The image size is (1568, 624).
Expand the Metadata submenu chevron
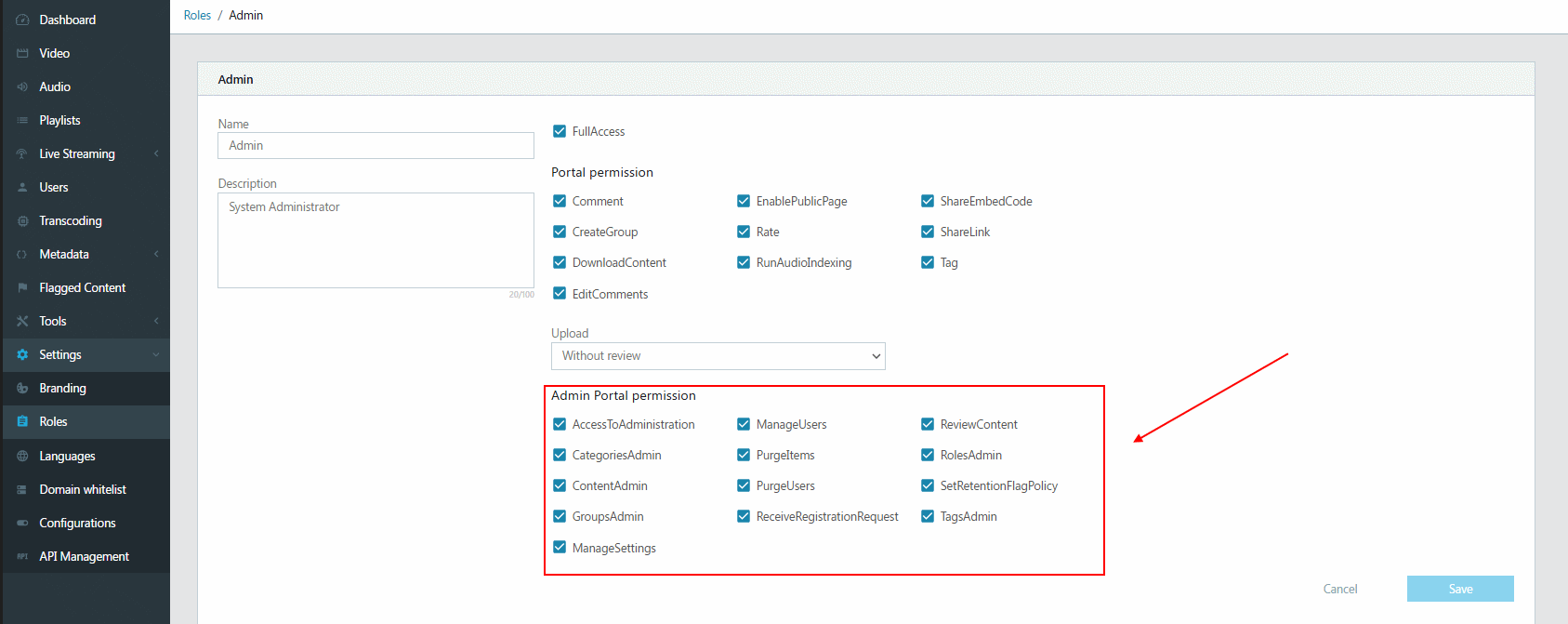click(156, 254)
